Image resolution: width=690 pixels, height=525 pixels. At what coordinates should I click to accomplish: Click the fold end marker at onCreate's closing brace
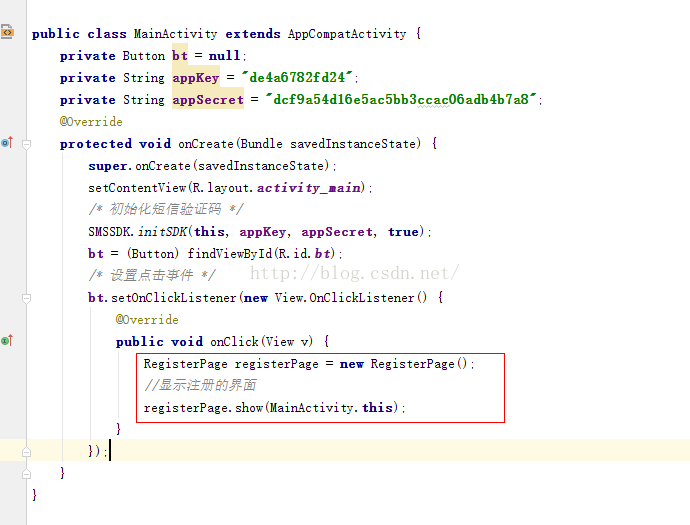tap(26, 474)
